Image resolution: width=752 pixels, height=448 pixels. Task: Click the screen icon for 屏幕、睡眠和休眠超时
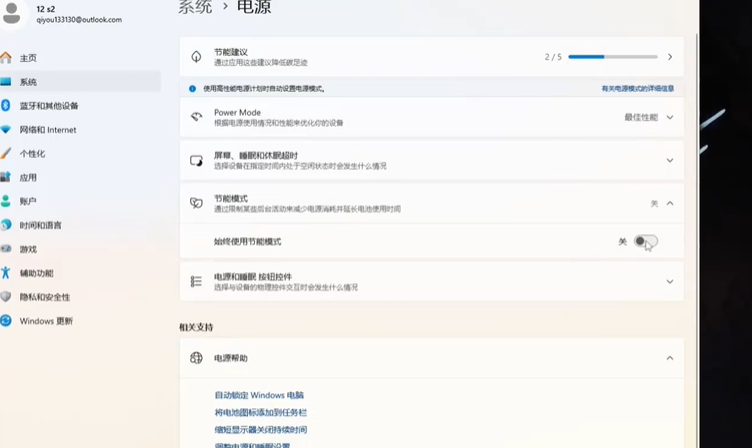[x=196, y=160]
